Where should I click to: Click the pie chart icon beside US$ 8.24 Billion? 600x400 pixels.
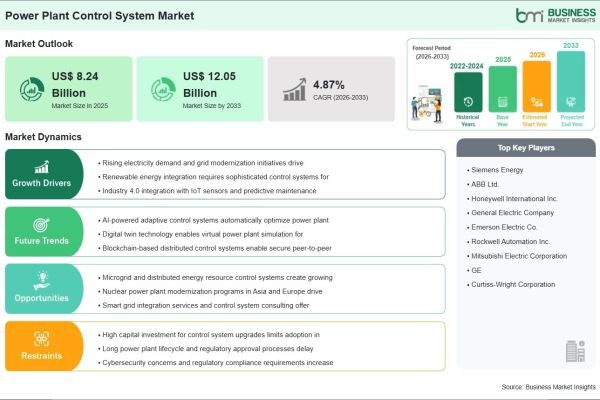coord(32,89)
